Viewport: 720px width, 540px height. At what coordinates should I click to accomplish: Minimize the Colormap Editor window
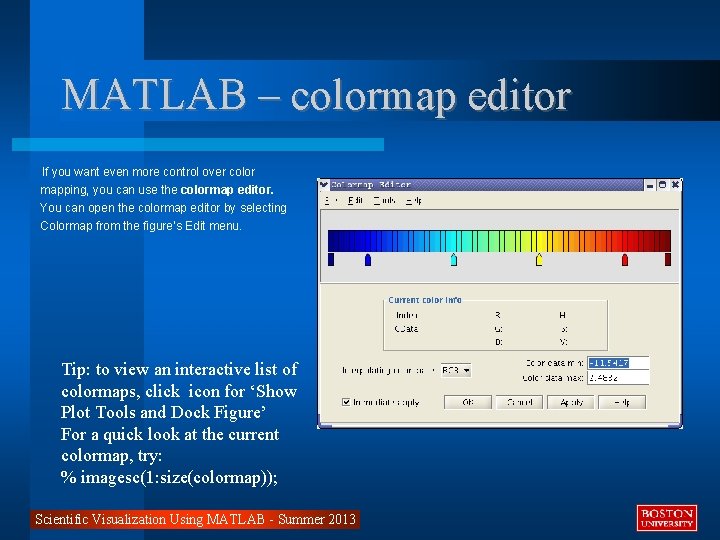click(x=650, y=185)
